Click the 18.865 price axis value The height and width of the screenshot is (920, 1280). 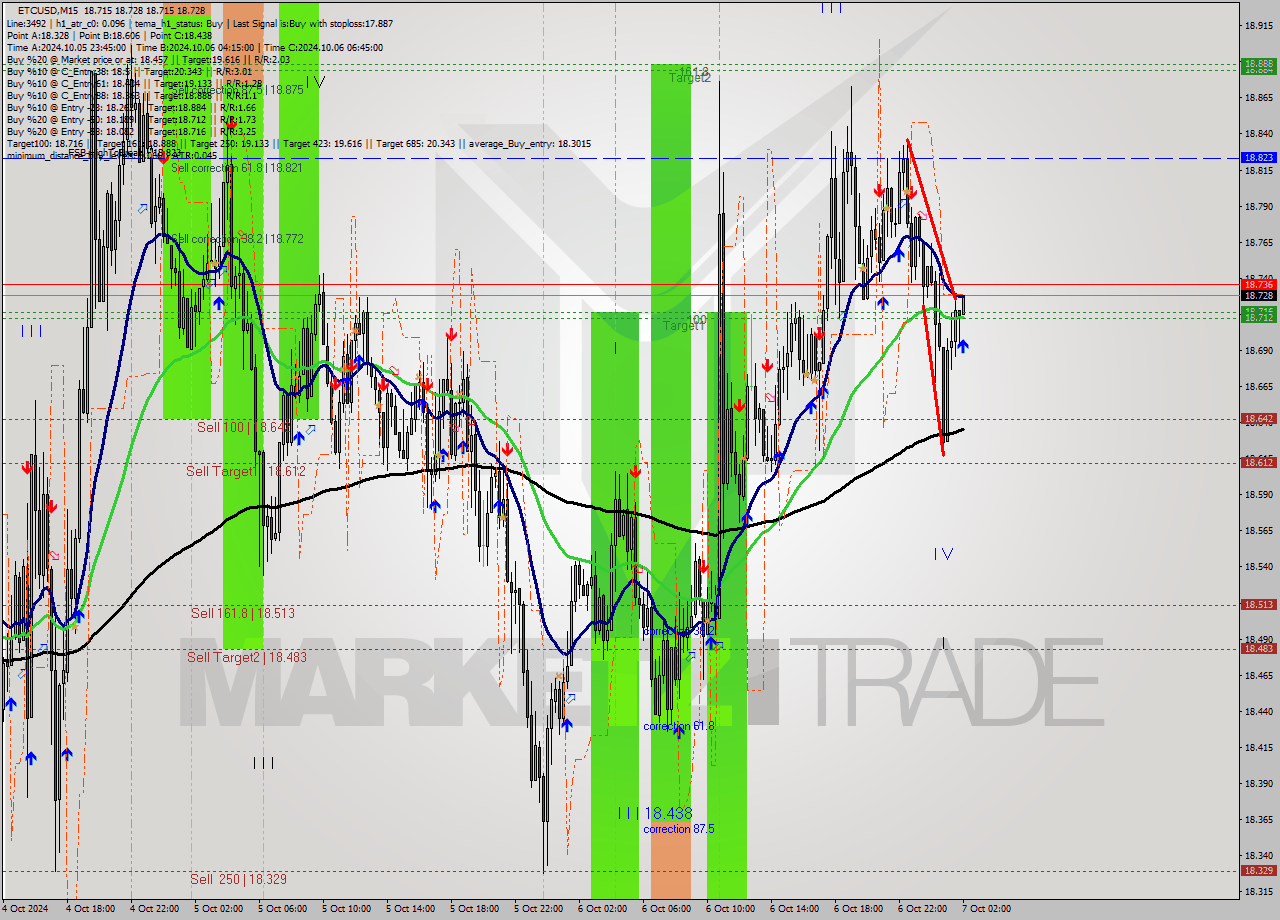1258,98
